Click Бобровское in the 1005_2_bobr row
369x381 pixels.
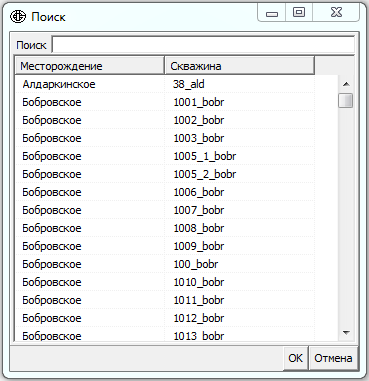52,174
